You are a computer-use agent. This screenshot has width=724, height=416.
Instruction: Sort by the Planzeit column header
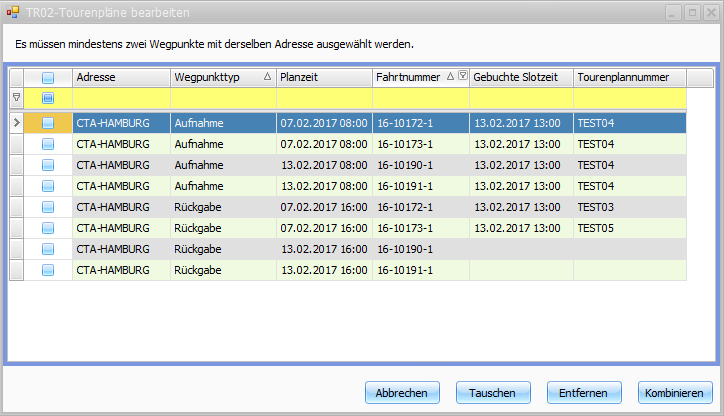323,77
